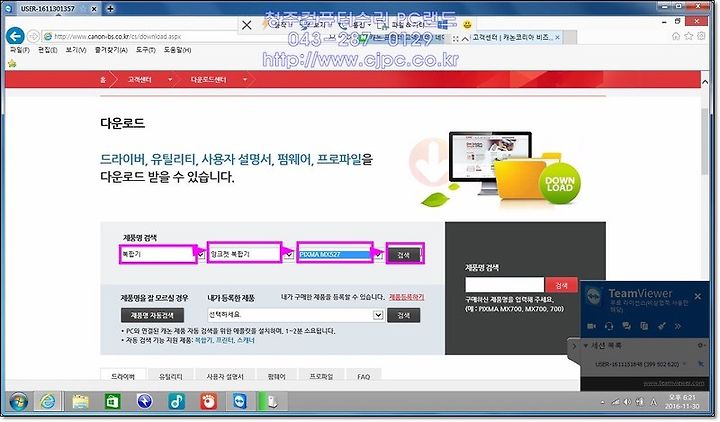Click the volume speaker in the tray

(x=627, y=402)
